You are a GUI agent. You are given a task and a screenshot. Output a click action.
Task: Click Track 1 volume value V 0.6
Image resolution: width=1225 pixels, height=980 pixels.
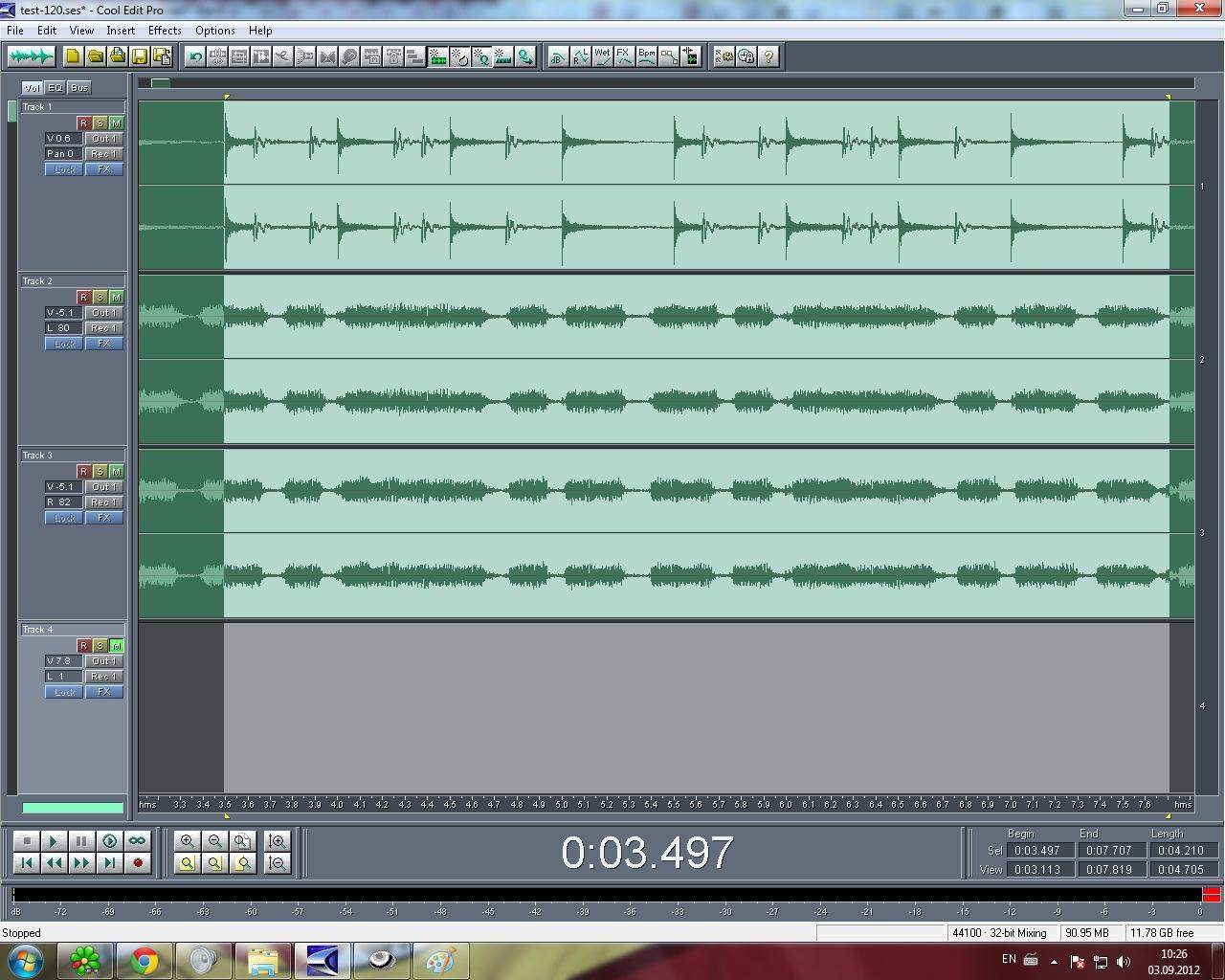coord(59,139)
